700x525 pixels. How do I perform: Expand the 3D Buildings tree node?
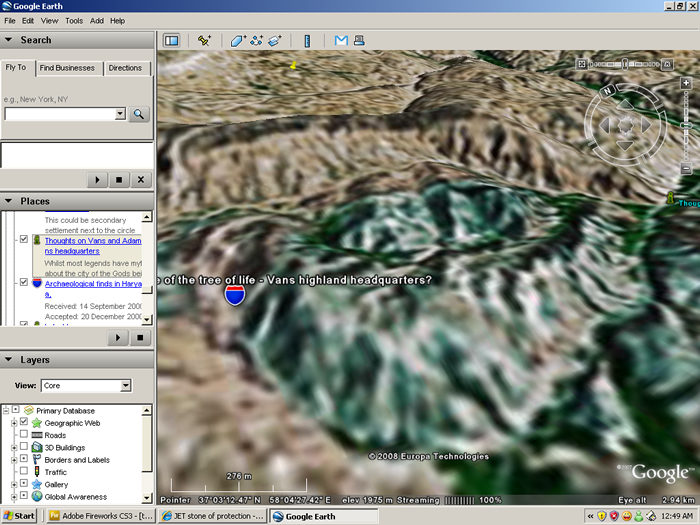coord(14,447)
